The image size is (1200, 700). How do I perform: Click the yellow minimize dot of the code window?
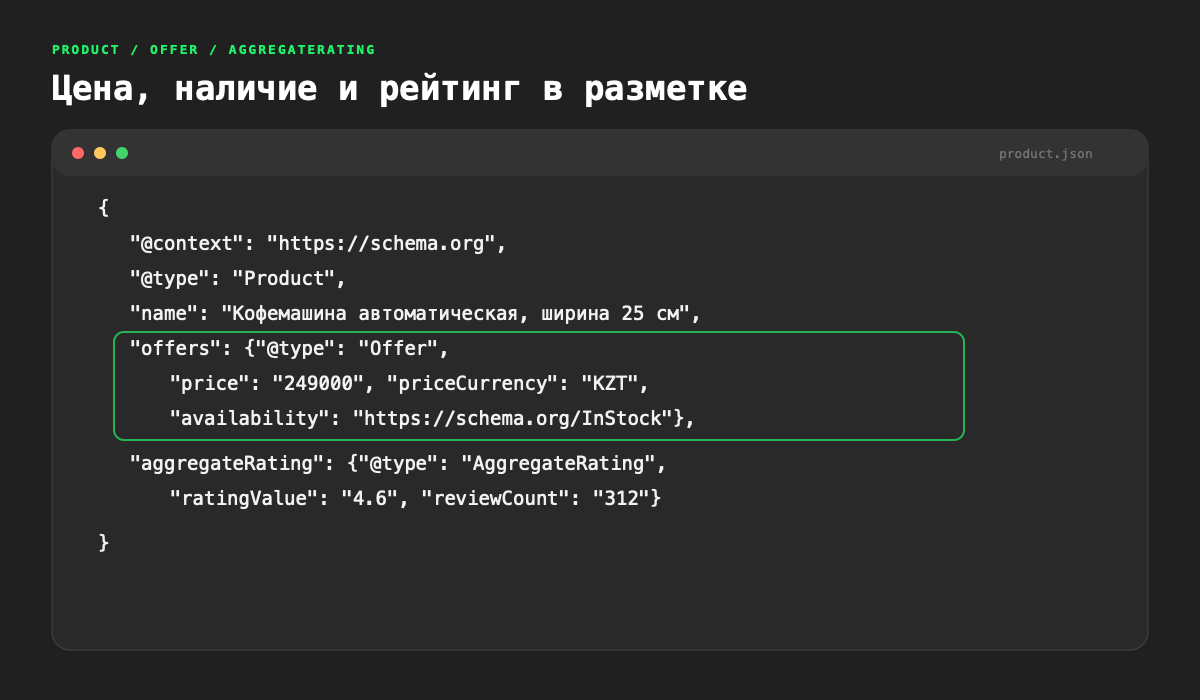click(100, 153)
